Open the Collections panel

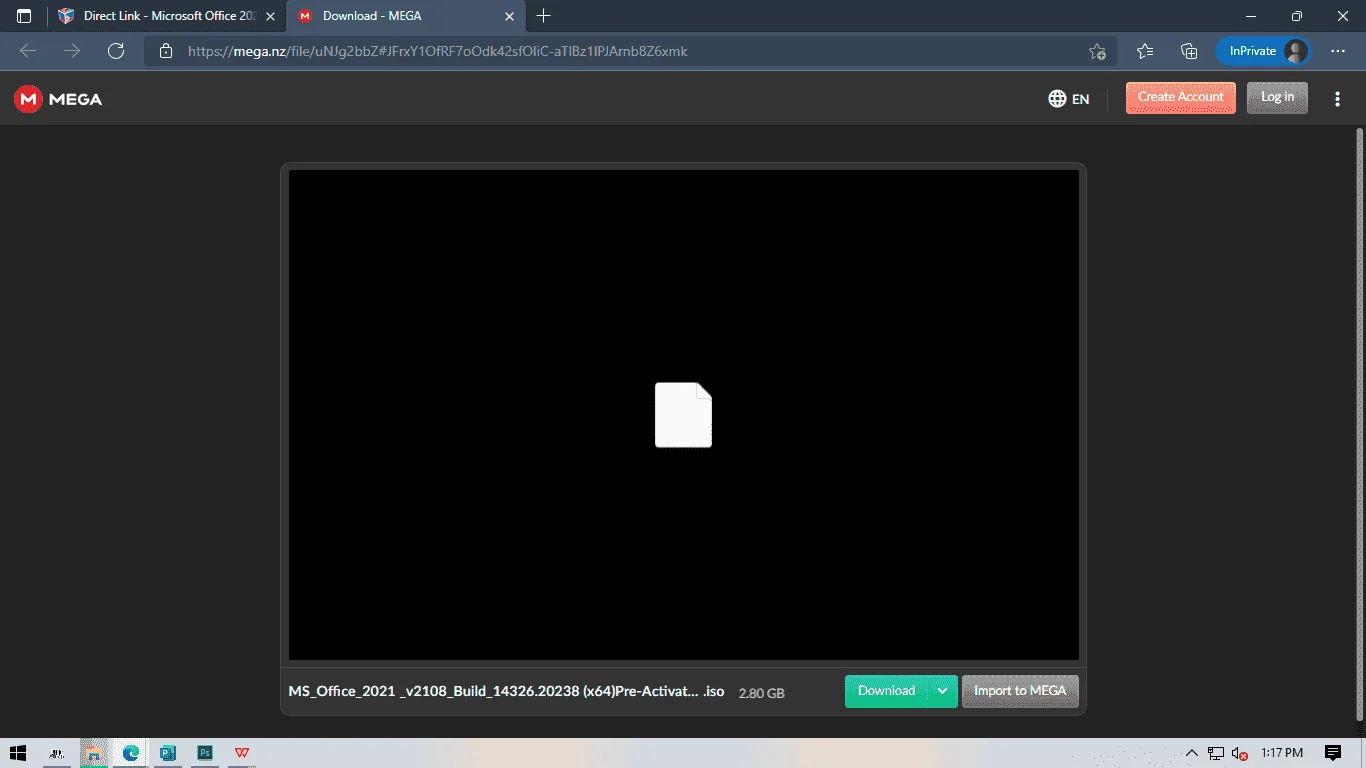click(1189, 51)
